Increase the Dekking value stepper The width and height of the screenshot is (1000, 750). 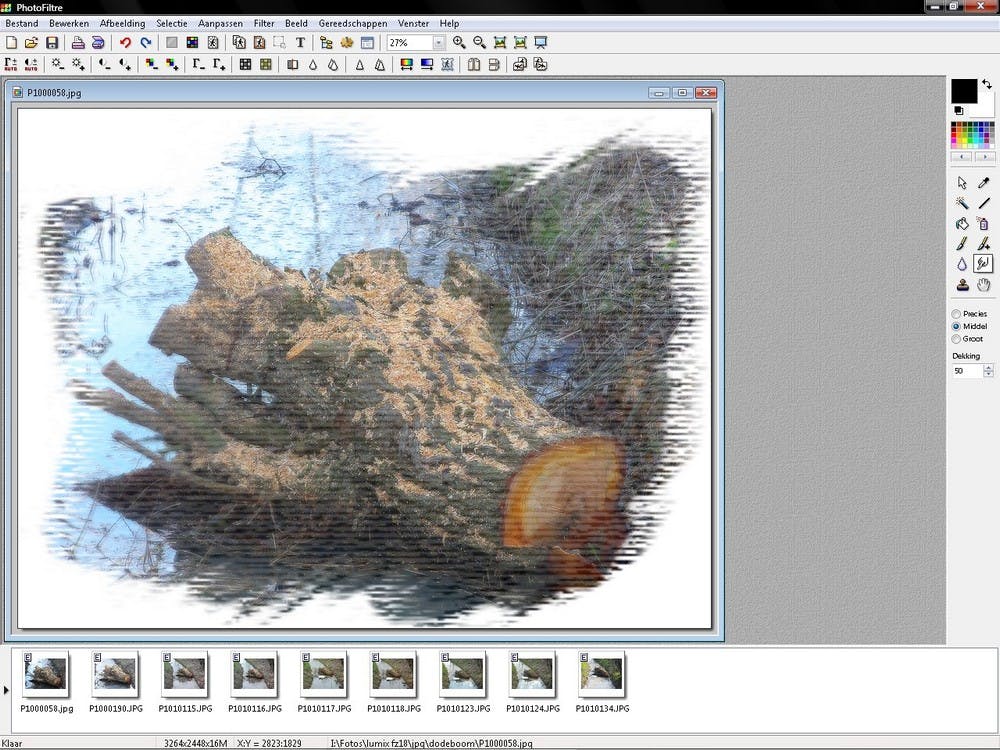pyautogui.click(x=988, y=367)
